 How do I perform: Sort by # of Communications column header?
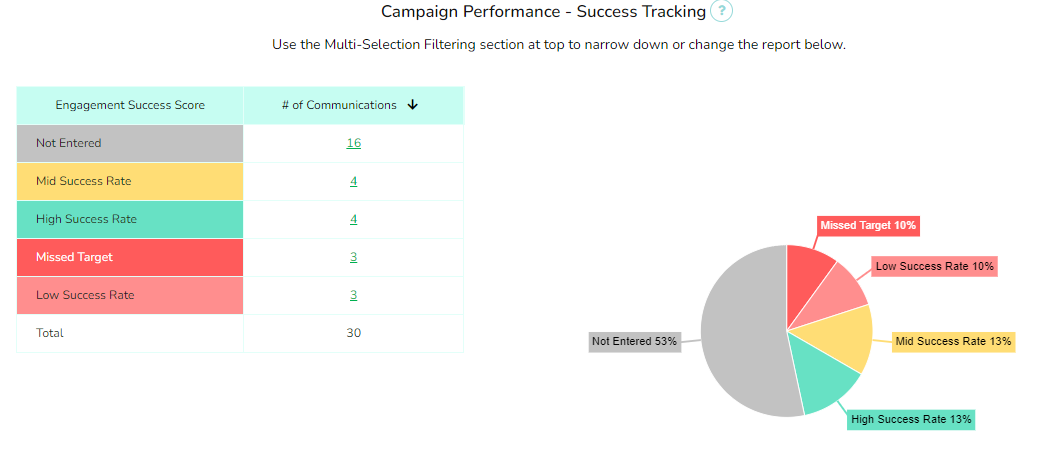coord(354,105)
